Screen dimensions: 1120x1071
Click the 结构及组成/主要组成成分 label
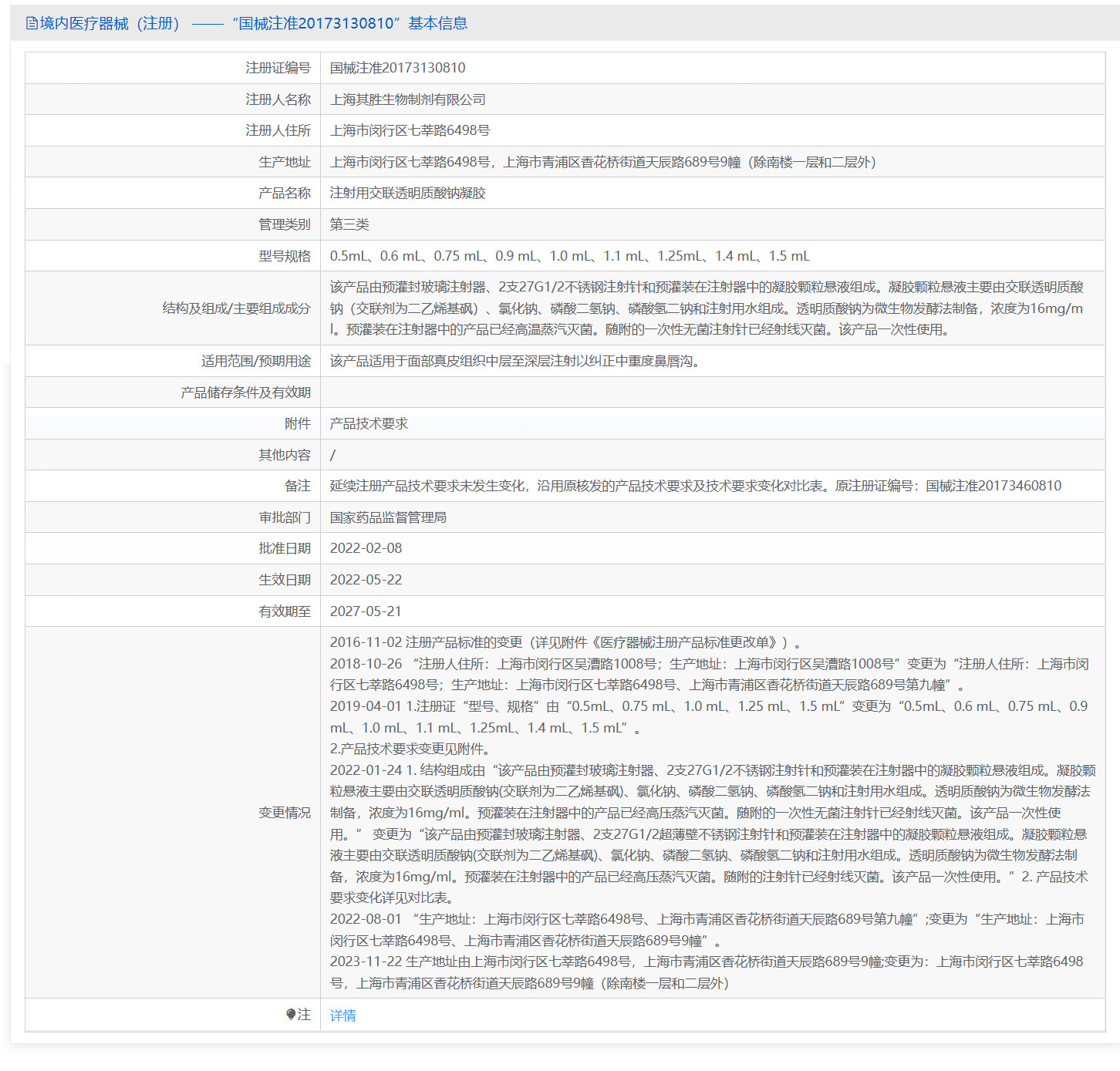tap(237, 308)
